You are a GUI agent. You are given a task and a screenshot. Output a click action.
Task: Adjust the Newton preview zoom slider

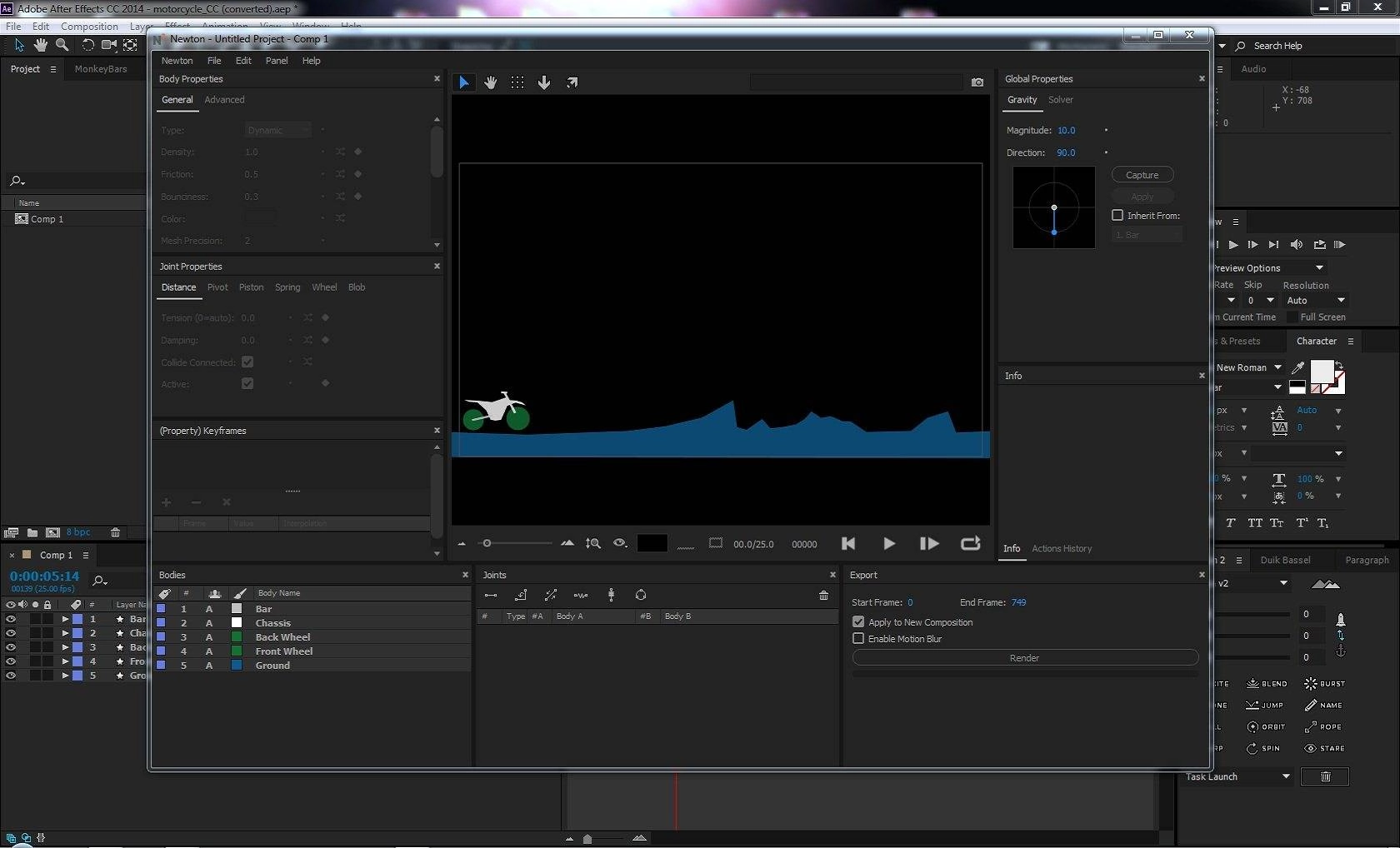click(487, 543)
